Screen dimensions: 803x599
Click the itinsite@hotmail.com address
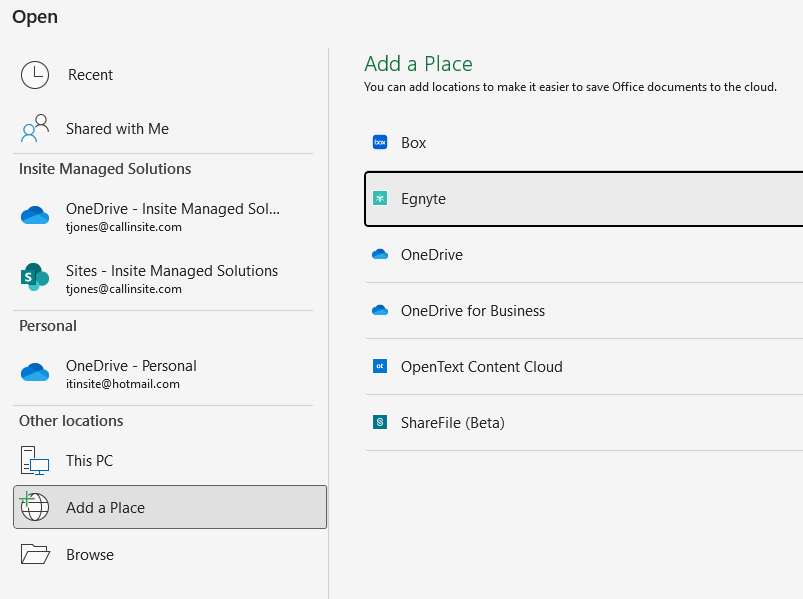(122, 384)
